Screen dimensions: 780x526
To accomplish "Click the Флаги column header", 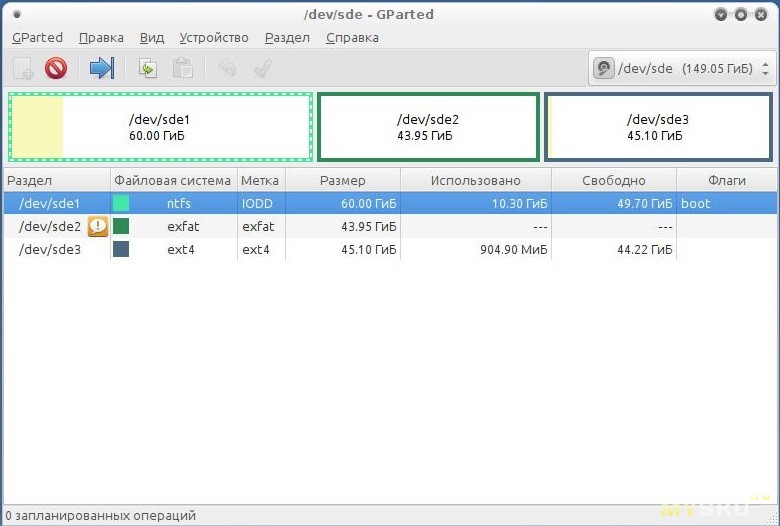I will click(x=726, y=180).
